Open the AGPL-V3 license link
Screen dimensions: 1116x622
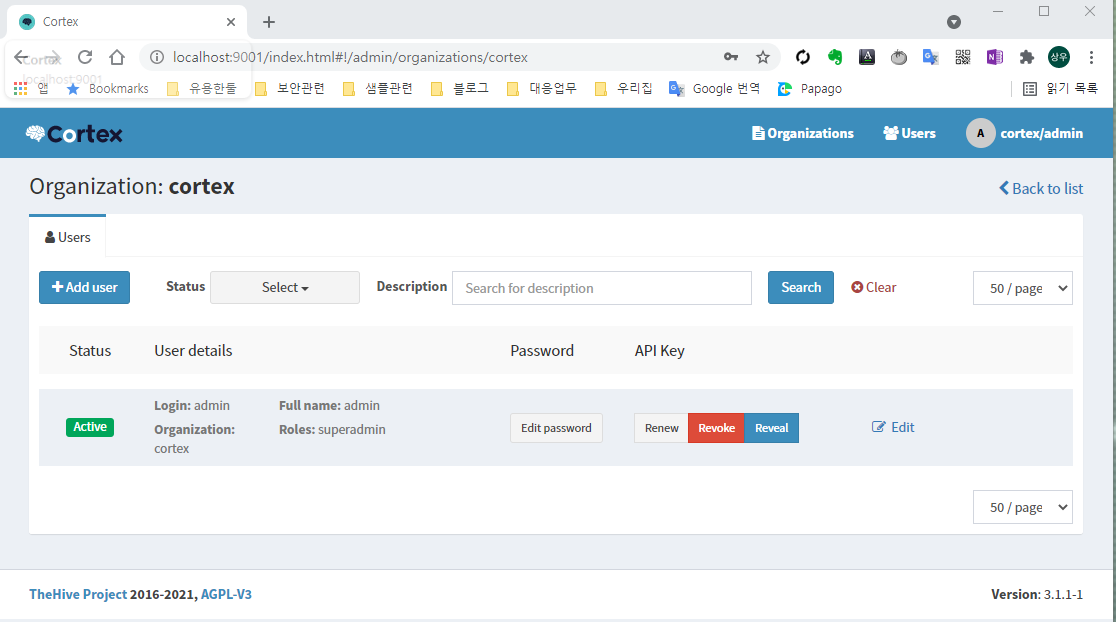tap(226, 594)
